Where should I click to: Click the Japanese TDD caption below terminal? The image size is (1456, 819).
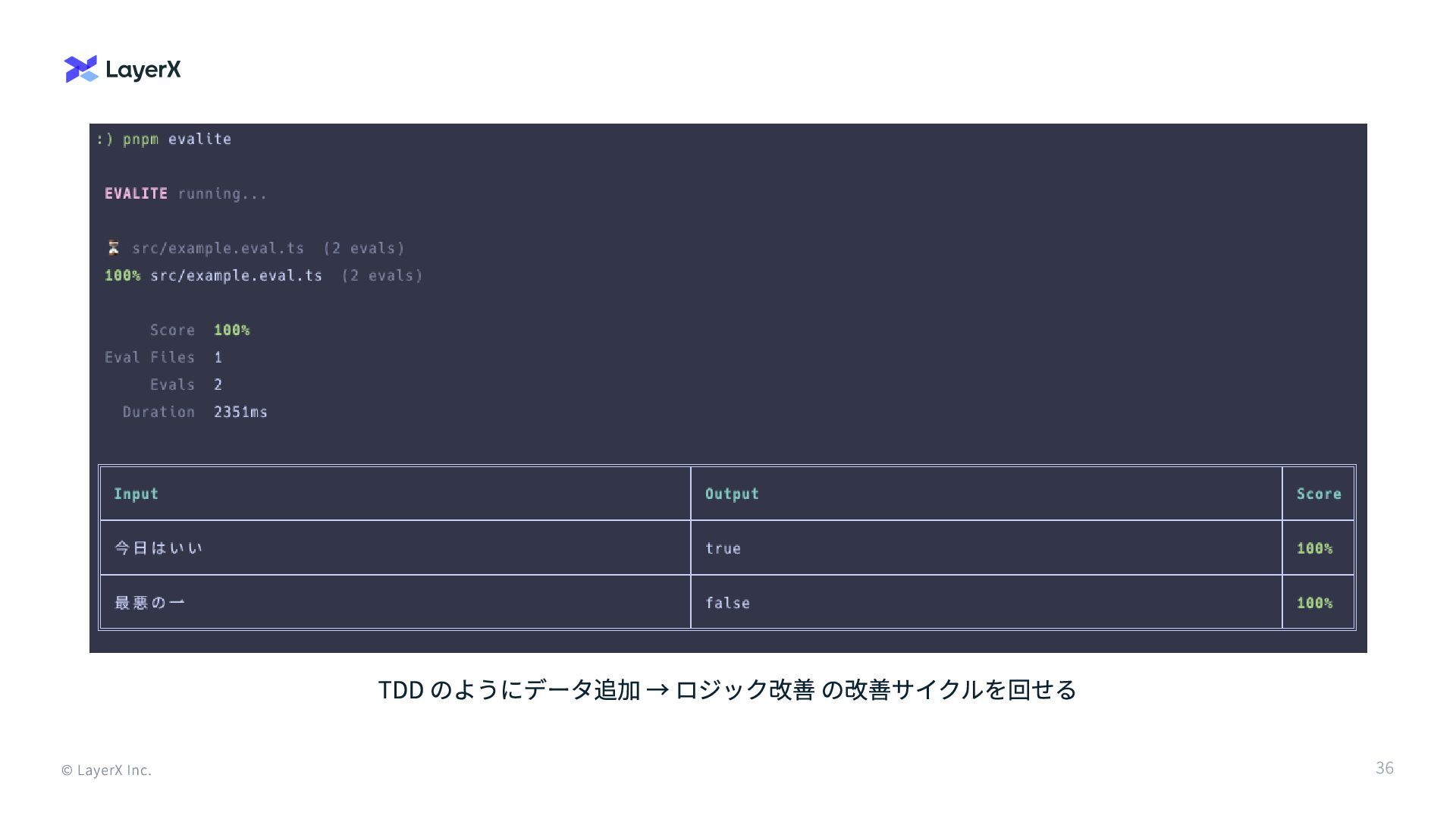click(726, 689)
